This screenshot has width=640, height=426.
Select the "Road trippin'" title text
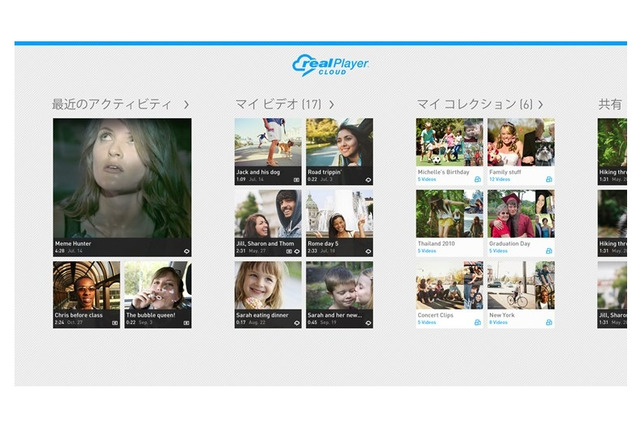[325, 172]
